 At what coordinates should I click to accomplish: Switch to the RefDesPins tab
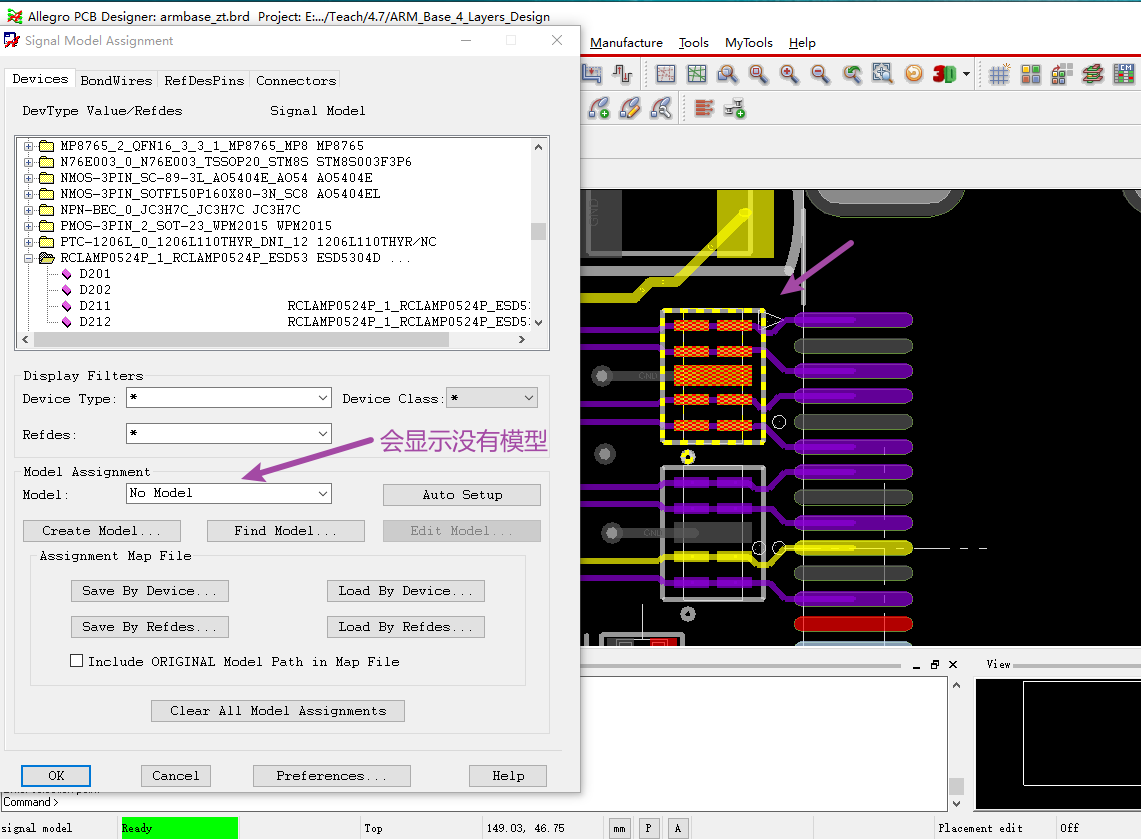204,81
